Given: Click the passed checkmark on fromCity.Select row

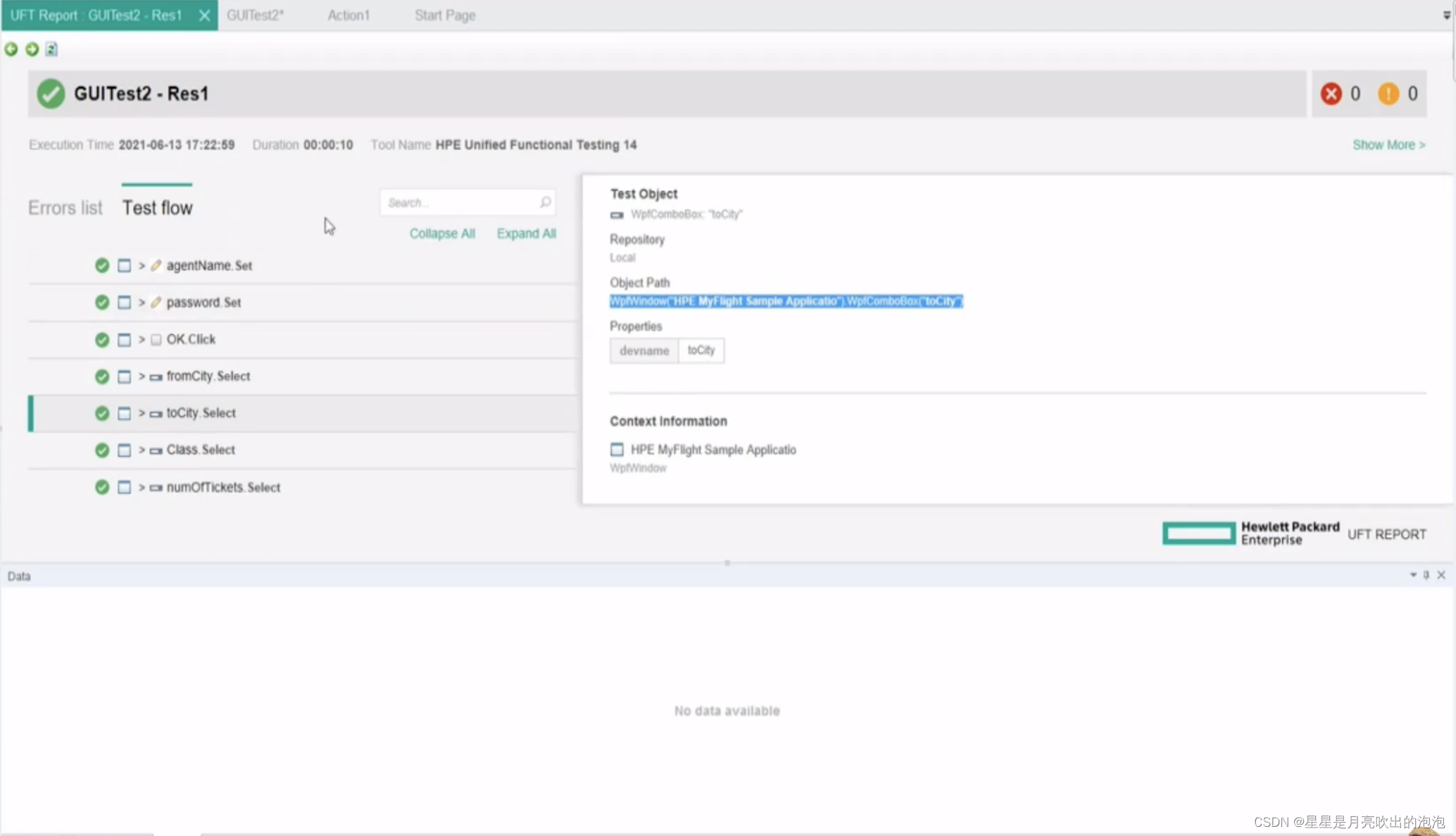Looking at the screenshot, I should 102,376.
